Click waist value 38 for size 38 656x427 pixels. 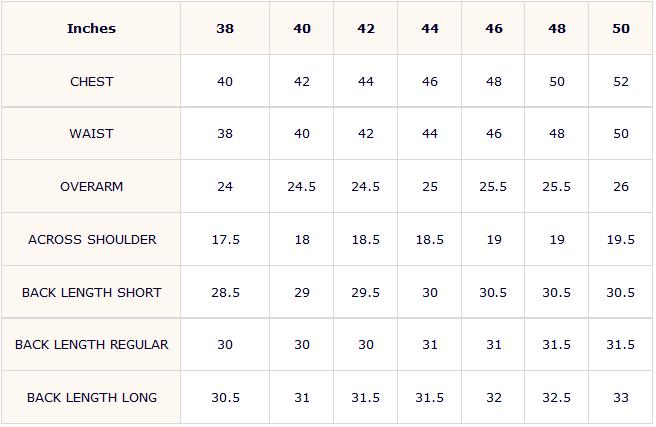click(225, 134)
